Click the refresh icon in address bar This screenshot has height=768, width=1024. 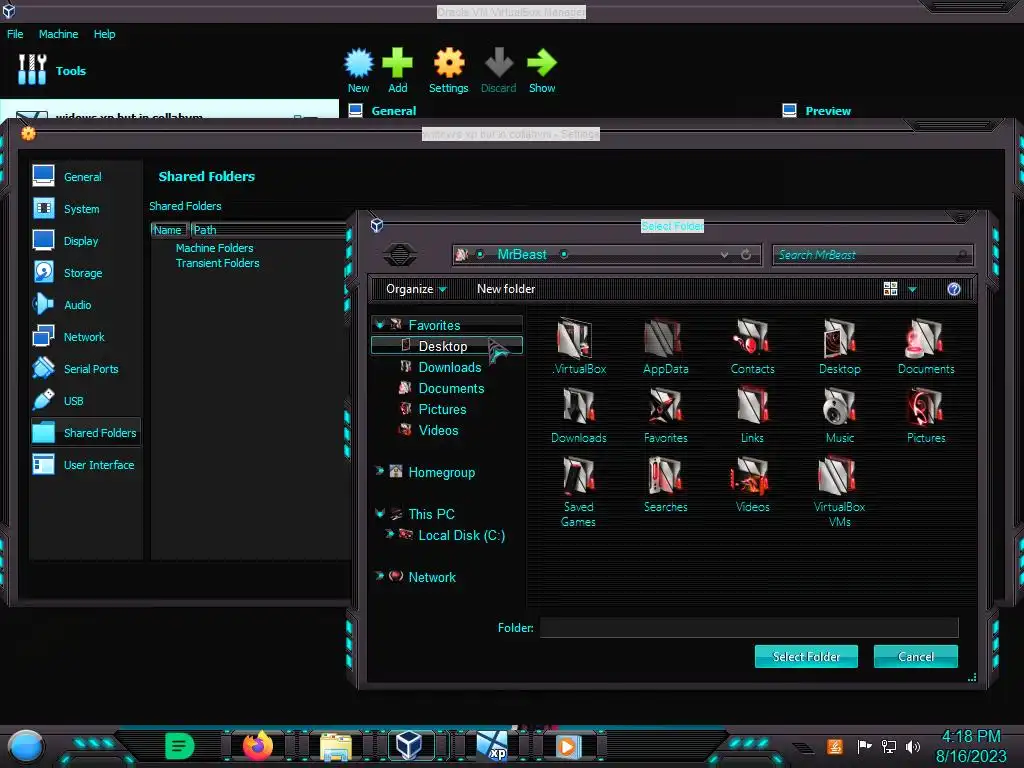coord(746,255)
